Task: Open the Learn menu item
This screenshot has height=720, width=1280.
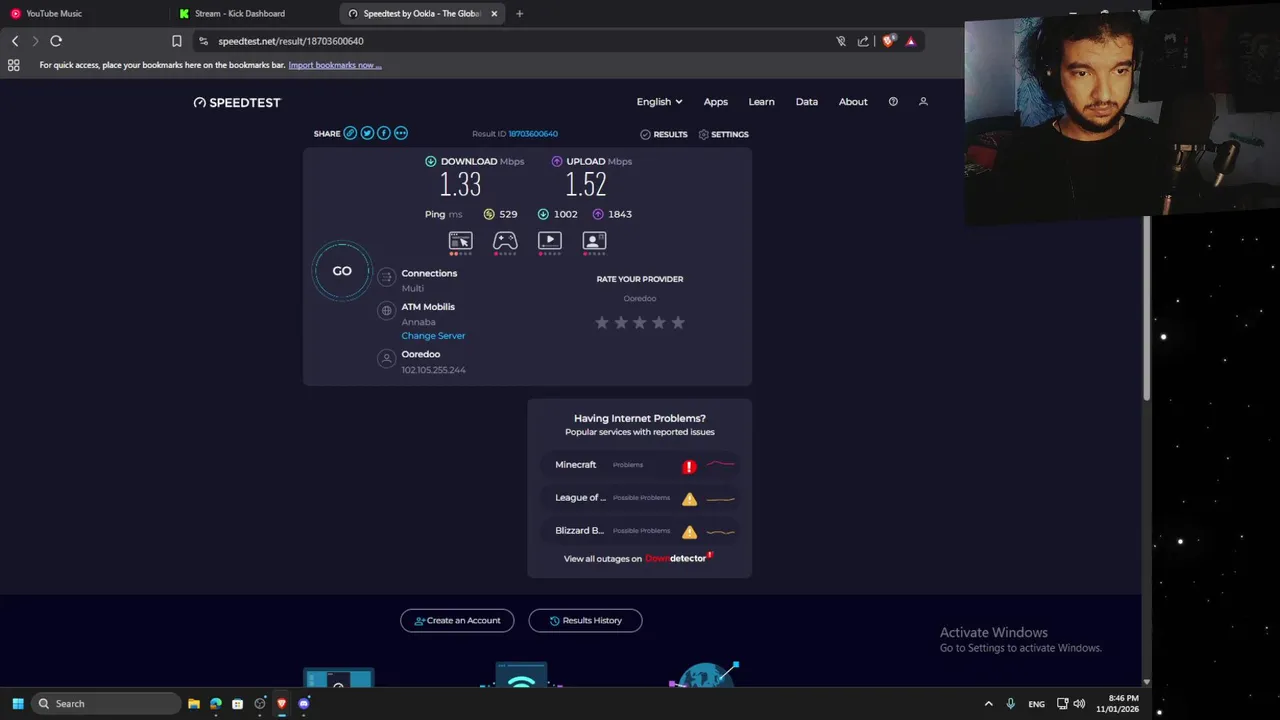Action: tap(761, 102)
